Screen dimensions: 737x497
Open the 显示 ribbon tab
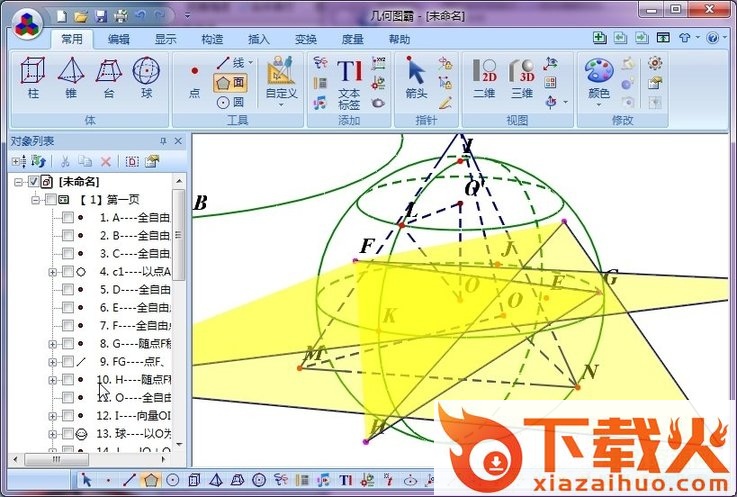[x=165, y=39]
